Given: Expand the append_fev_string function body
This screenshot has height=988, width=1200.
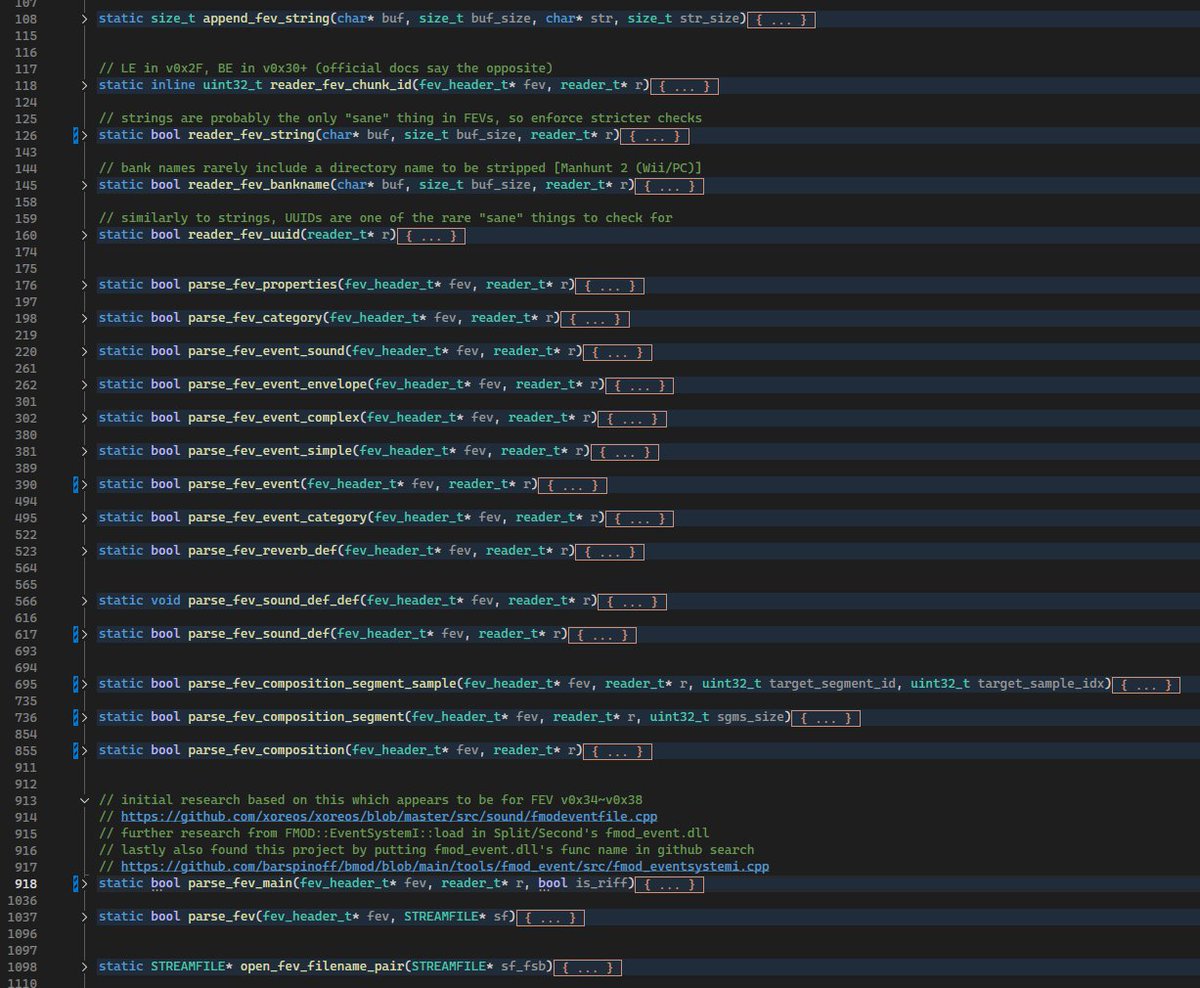Looking at the screenshot, I should pyautogui.click(x=84, y=18).
